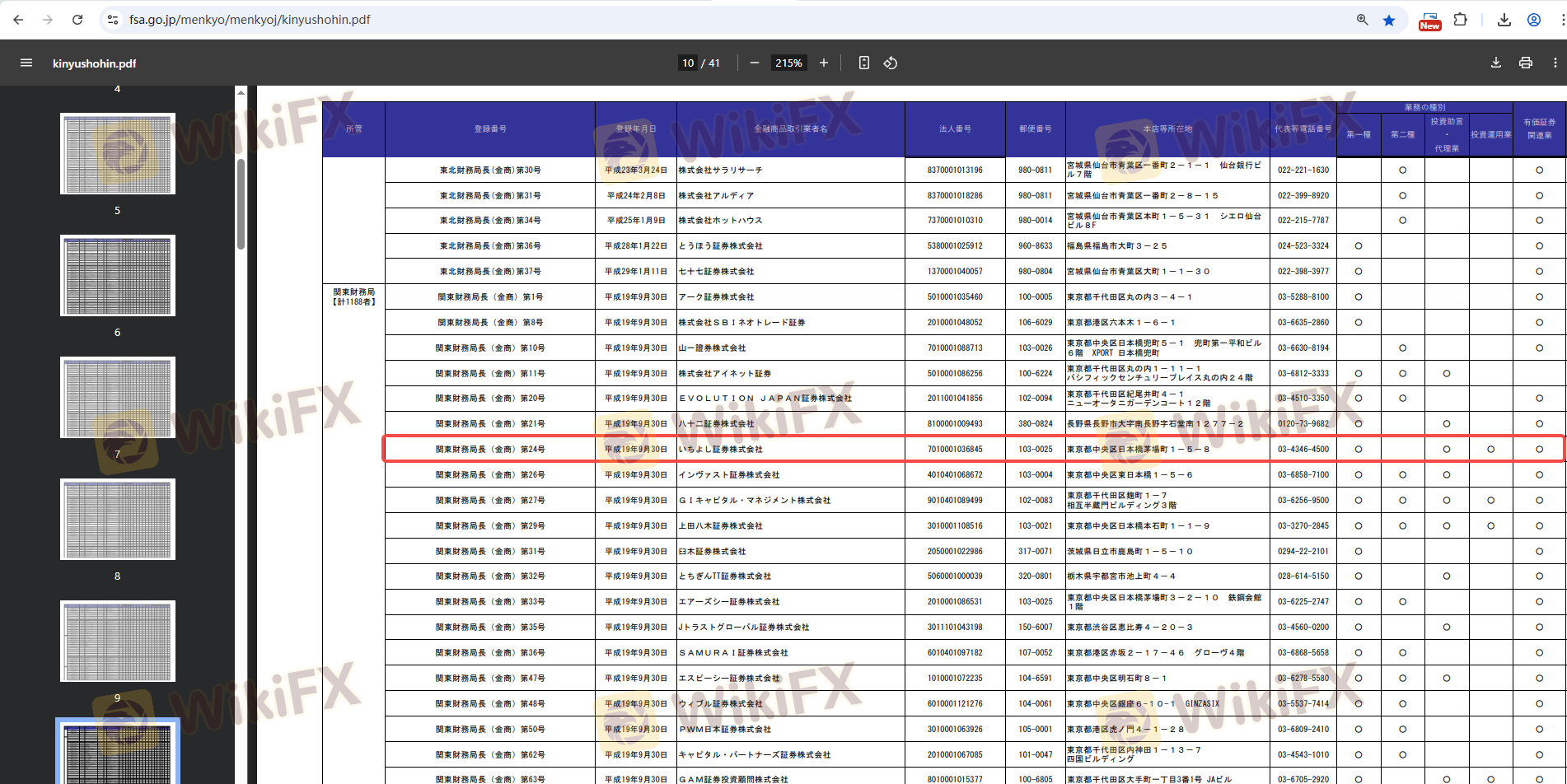
Task: Zoom in the PDF document
Action: [x=823, y=63]
